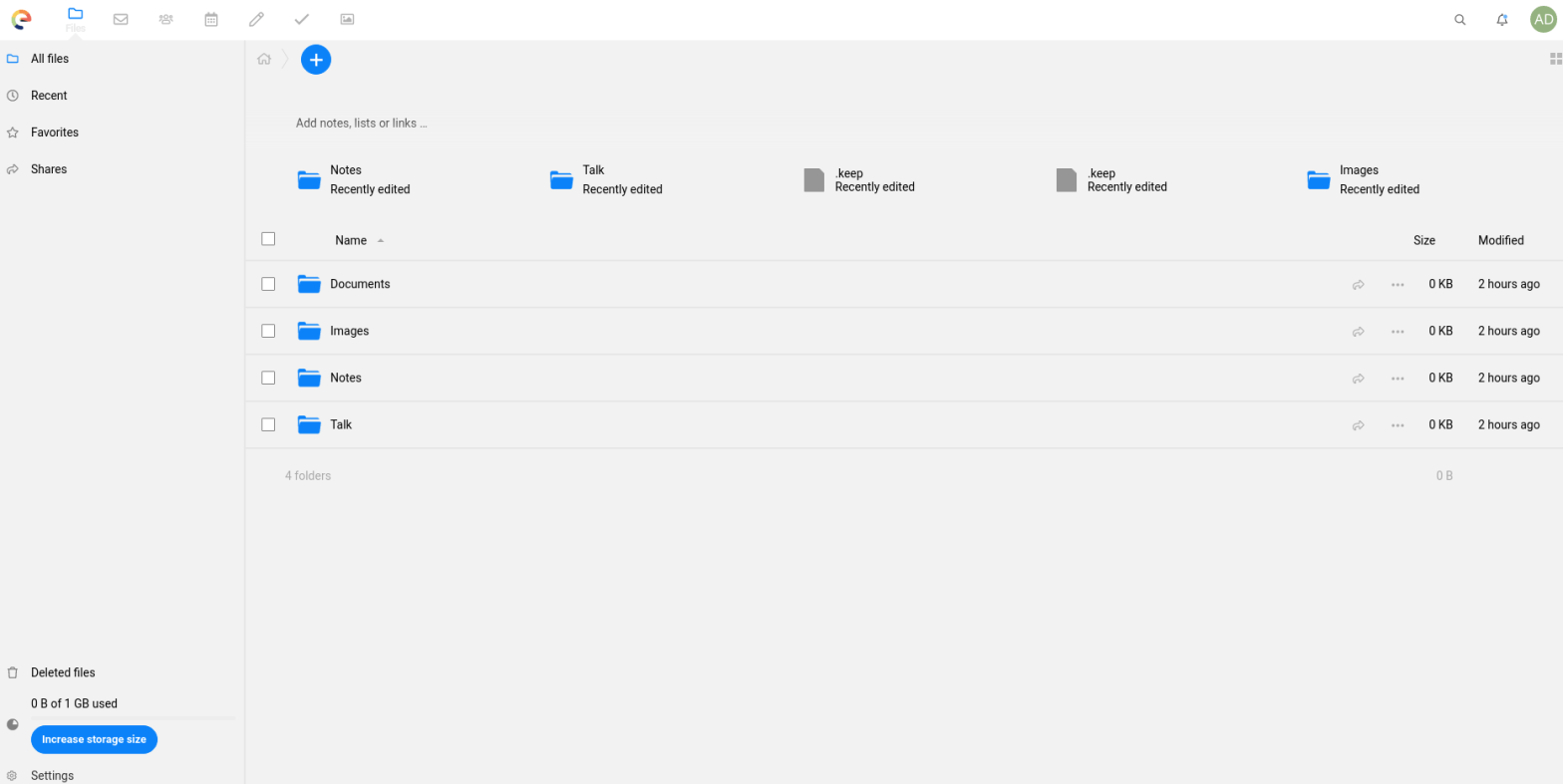This screenshot has width=1563, height=784.
Task: Check the Talk folder checkbox
Action: tap(268, 424)
